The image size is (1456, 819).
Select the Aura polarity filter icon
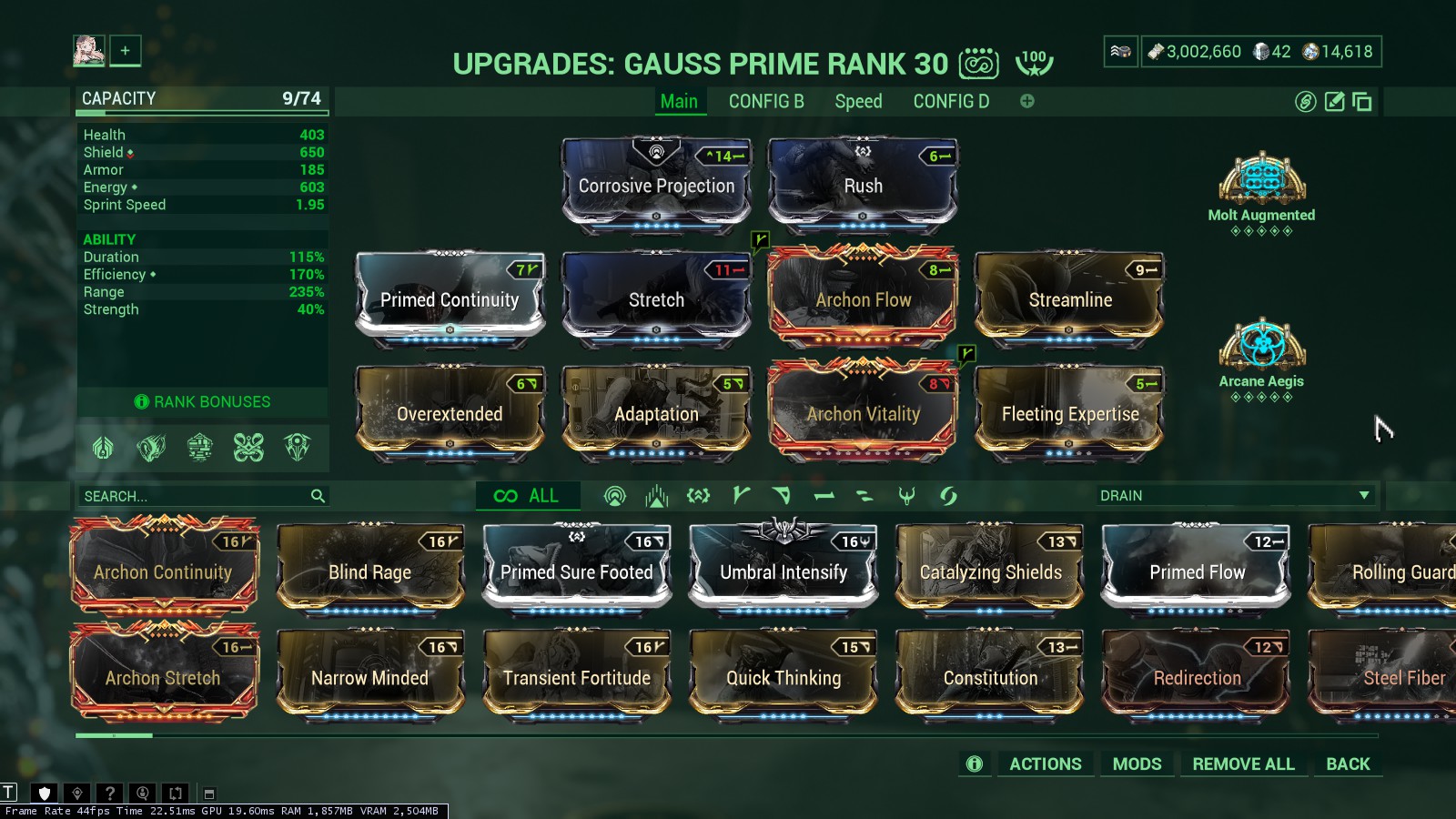click(615, 496)
